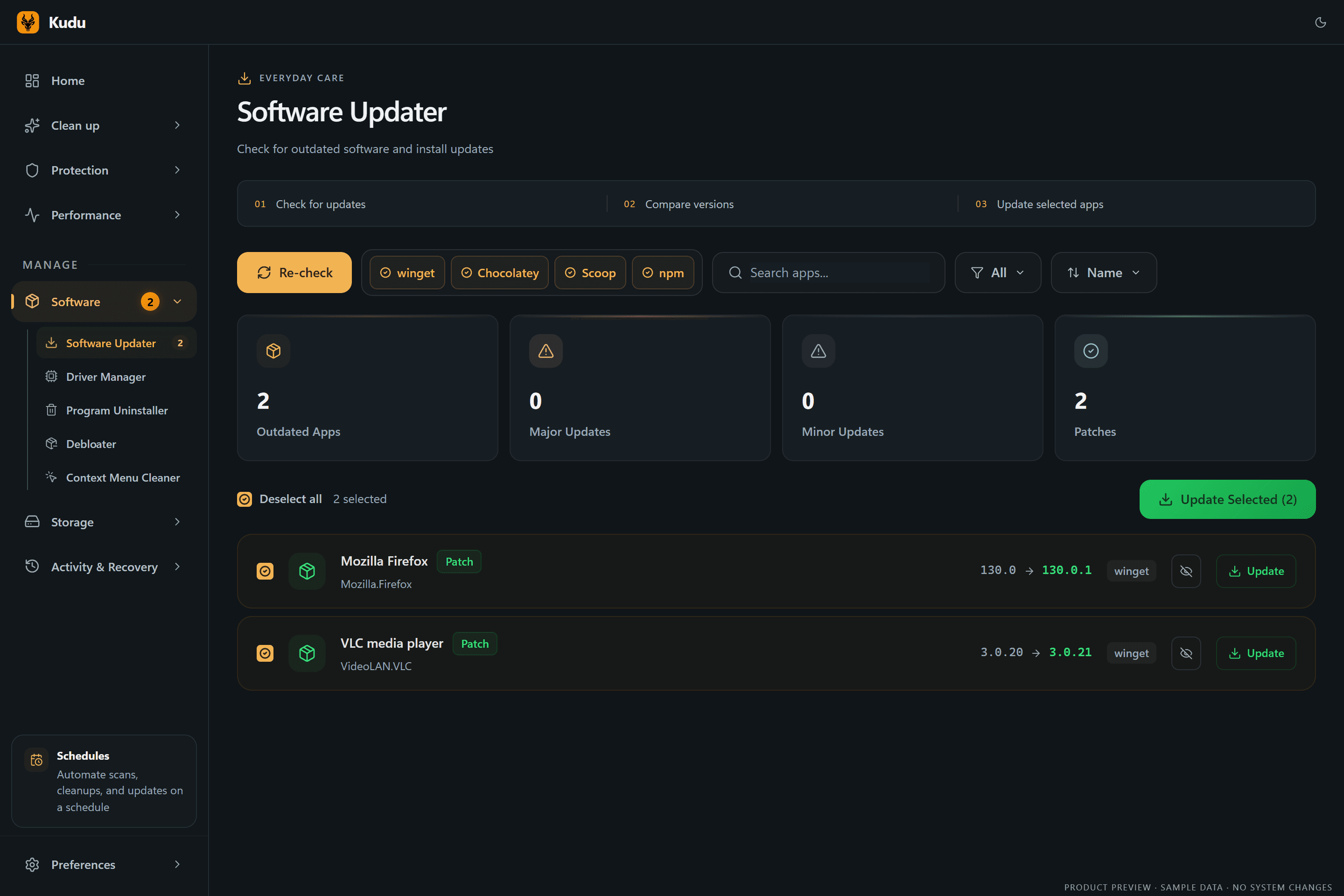Click the Patches checkmark icon

[x=1091, y=351]
